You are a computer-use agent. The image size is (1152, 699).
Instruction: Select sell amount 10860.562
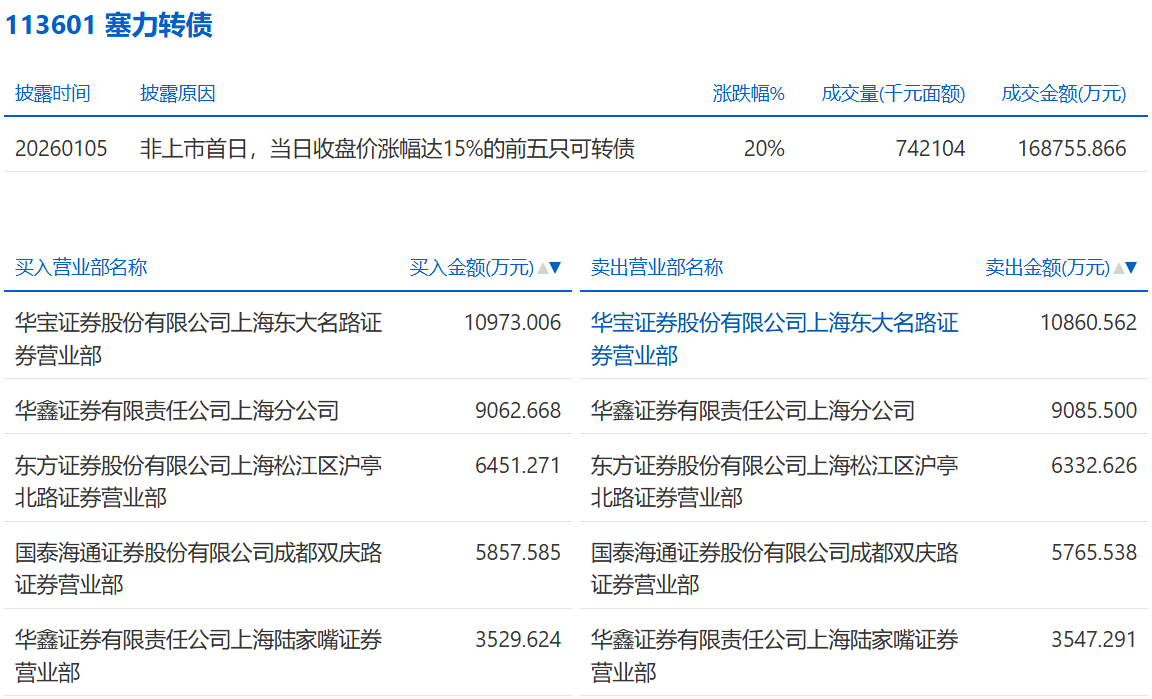(x=1089, y=323)
